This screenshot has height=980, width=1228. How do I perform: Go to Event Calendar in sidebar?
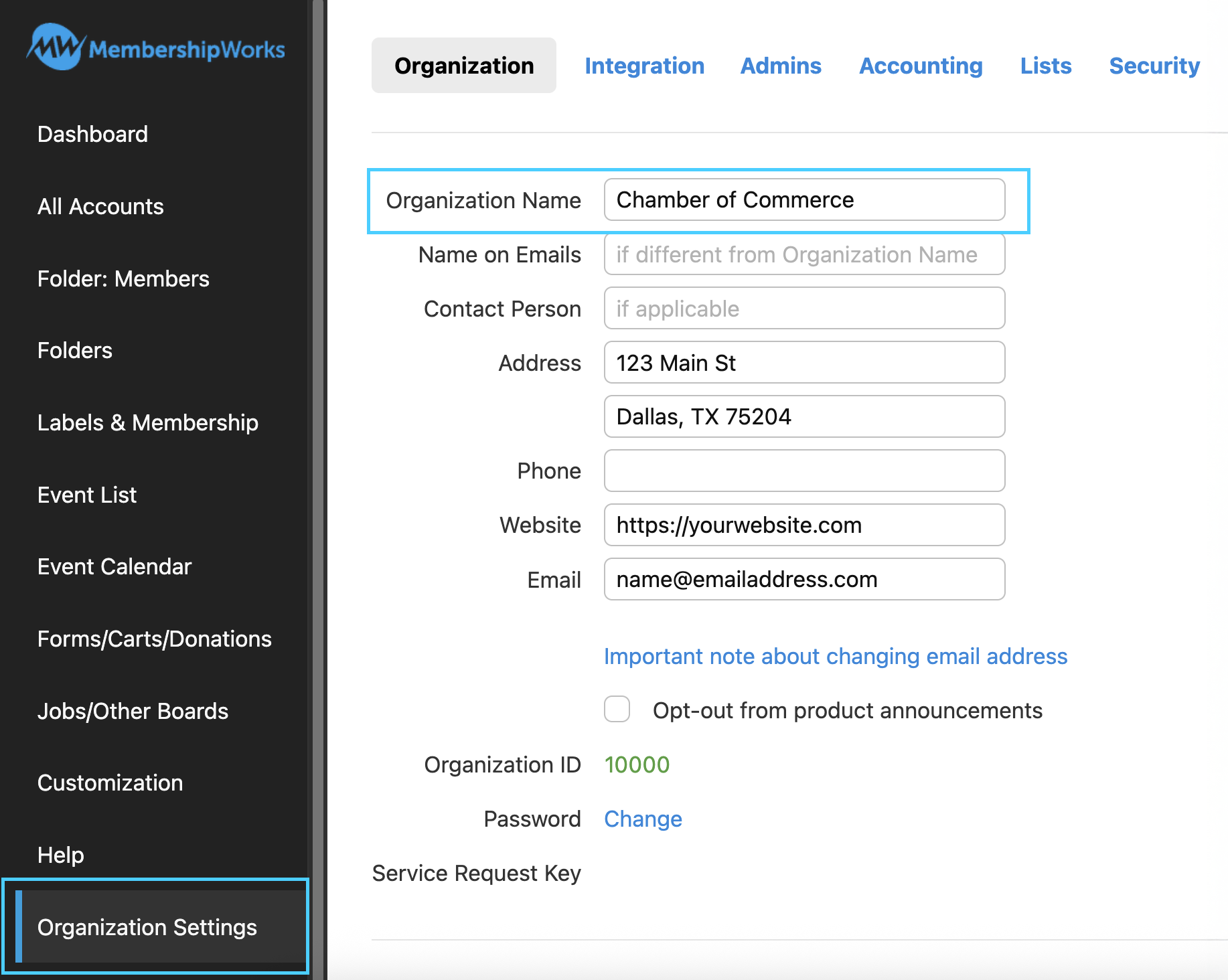pos(114,566)
